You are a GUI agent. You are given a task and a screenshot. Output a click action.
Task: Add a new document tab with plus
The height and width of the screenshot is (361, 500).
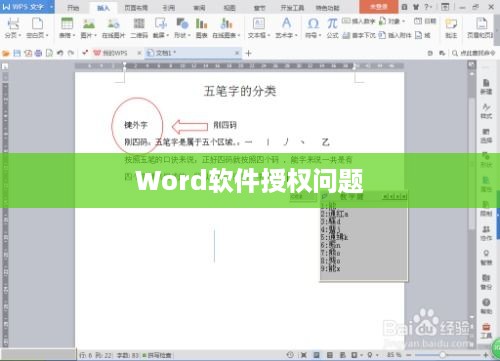pyautogui.click(x=248, y=53)
